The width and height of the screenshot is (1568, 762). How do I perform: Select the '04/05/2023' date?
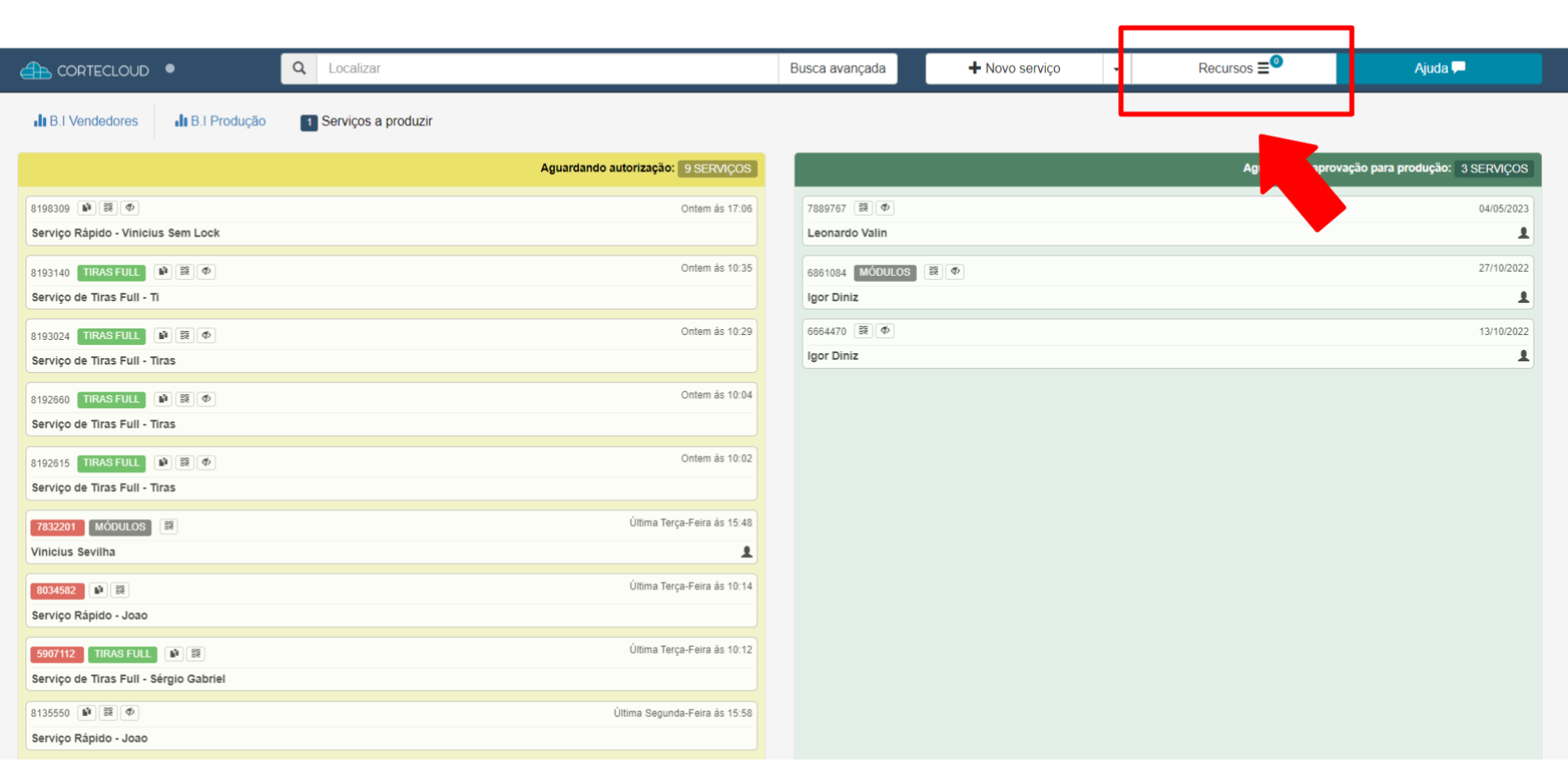click(1504, 209)
